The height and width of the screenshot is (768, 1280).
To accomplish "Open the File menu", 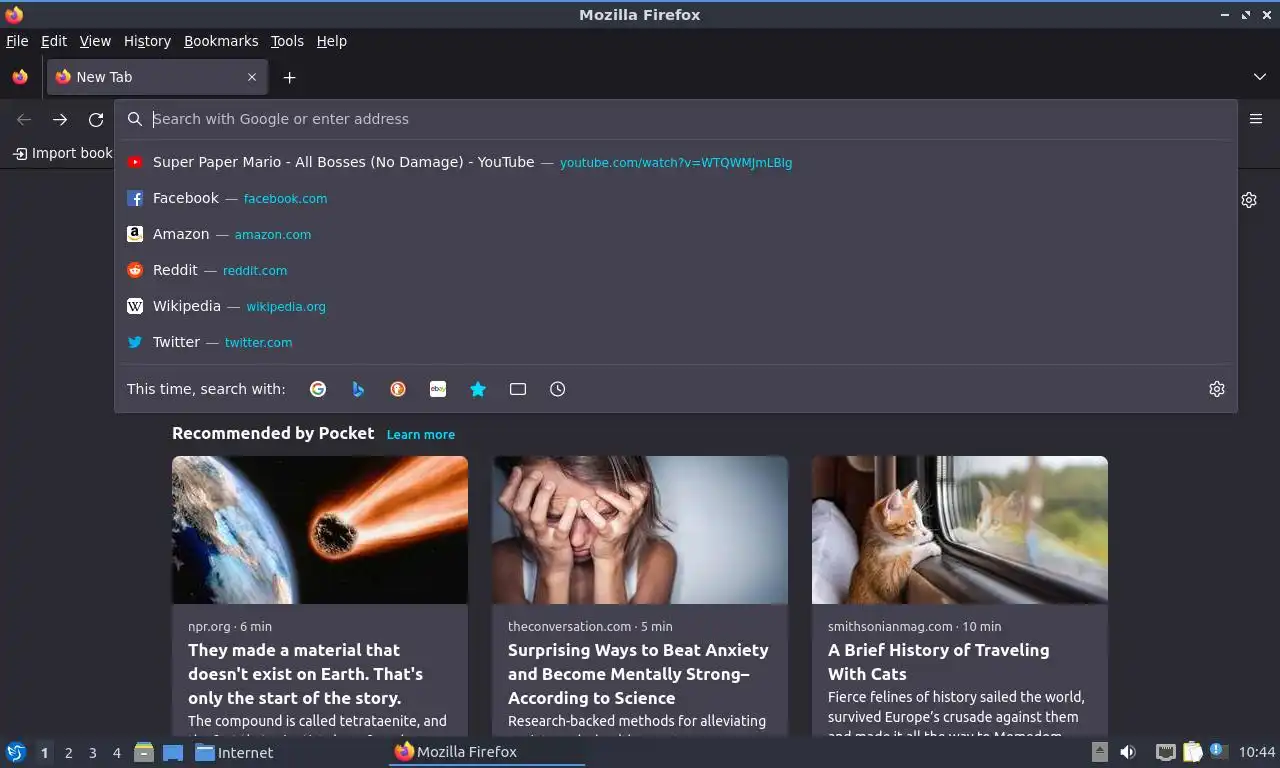I will (17, 41).
